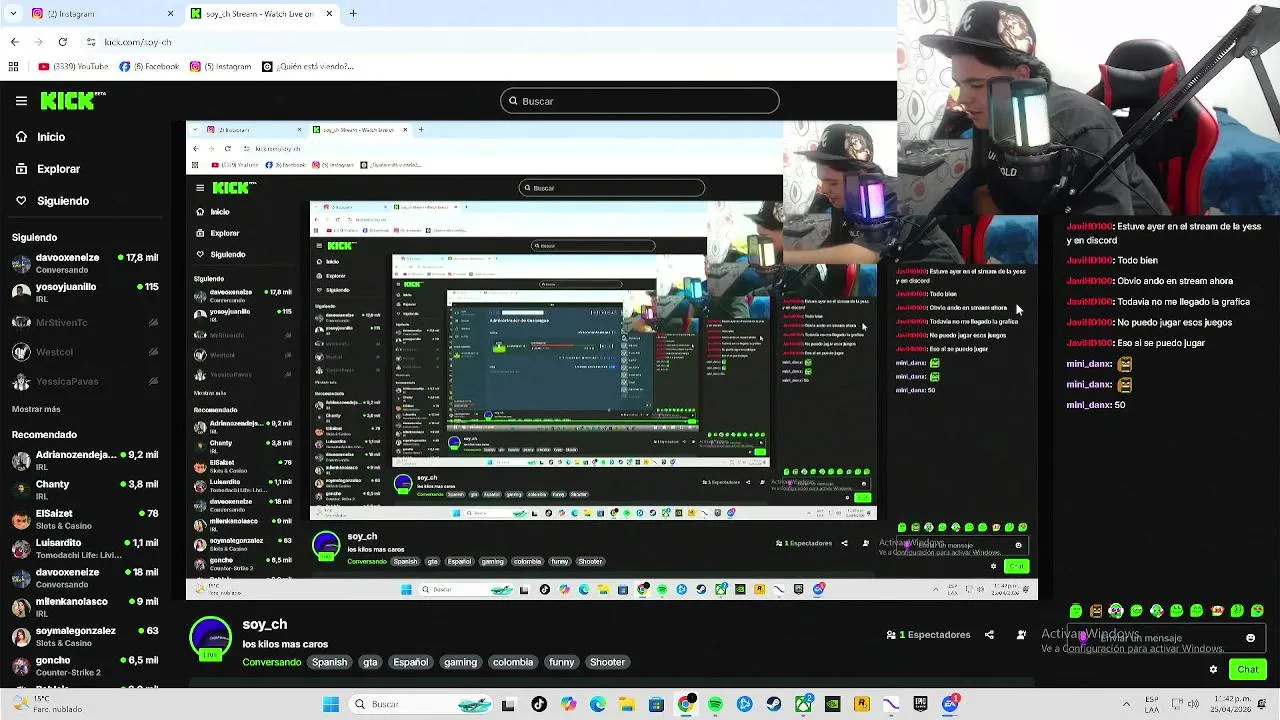The image size is (1280, 720).
Task: Open the goncho Counter-Strike 2 channel
Action: (85, 666)
